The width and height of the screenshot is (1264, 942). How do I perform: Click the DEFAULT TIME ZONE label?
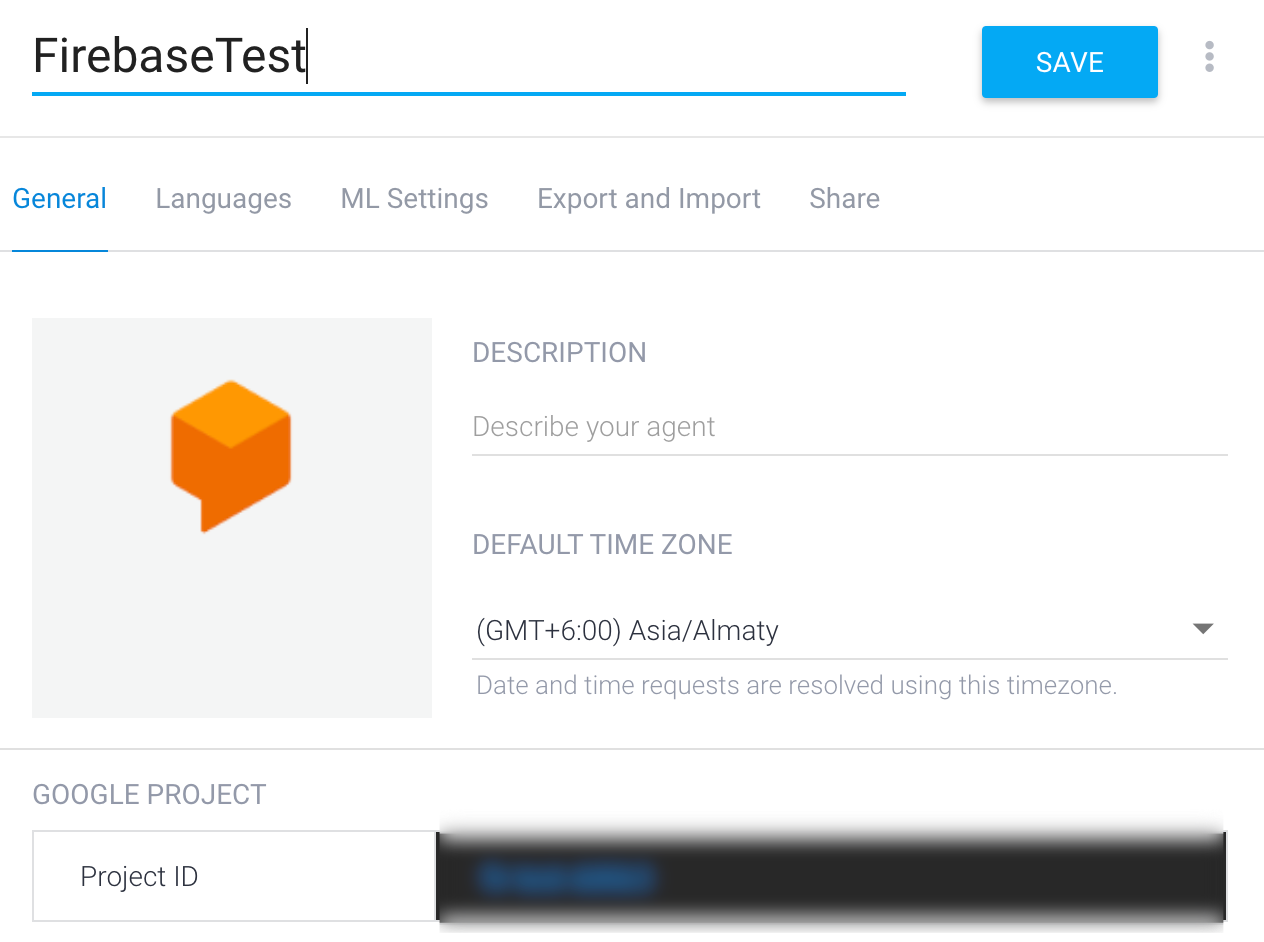tap(602, 545)
